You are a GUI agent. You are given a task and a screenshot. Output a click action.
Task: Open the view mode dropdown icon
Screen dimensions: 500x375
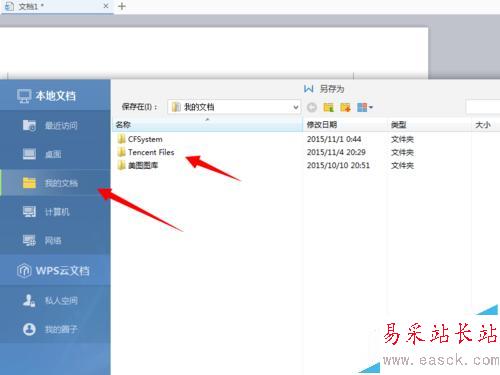(x=365, y=107)
